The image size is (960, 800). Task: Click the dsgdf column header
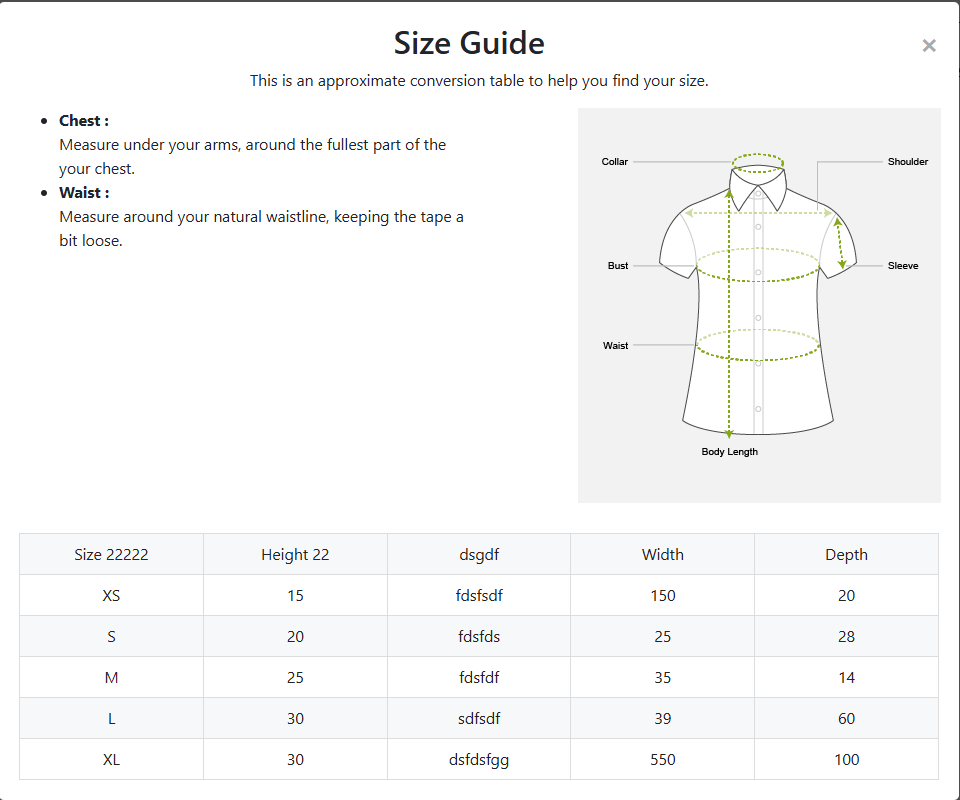pos(478,554)
